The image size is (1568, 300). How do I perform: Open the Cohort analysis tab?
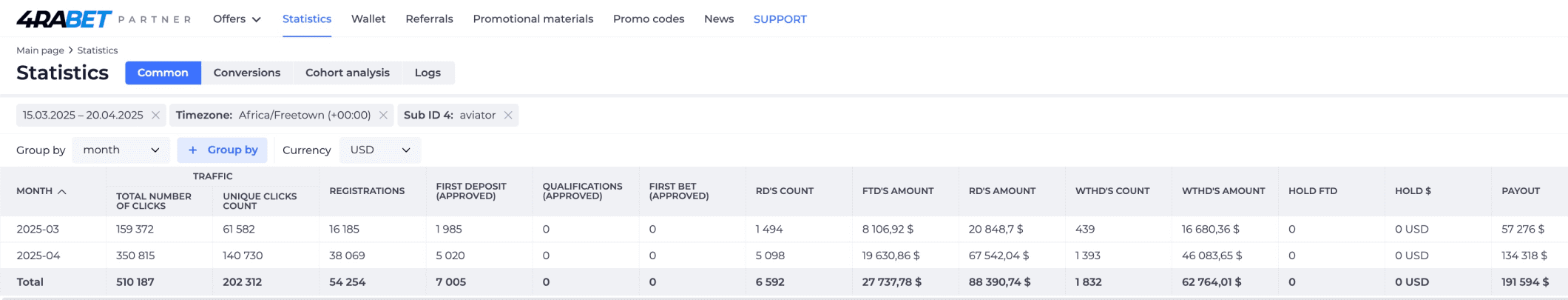click(x=348, y=73)
